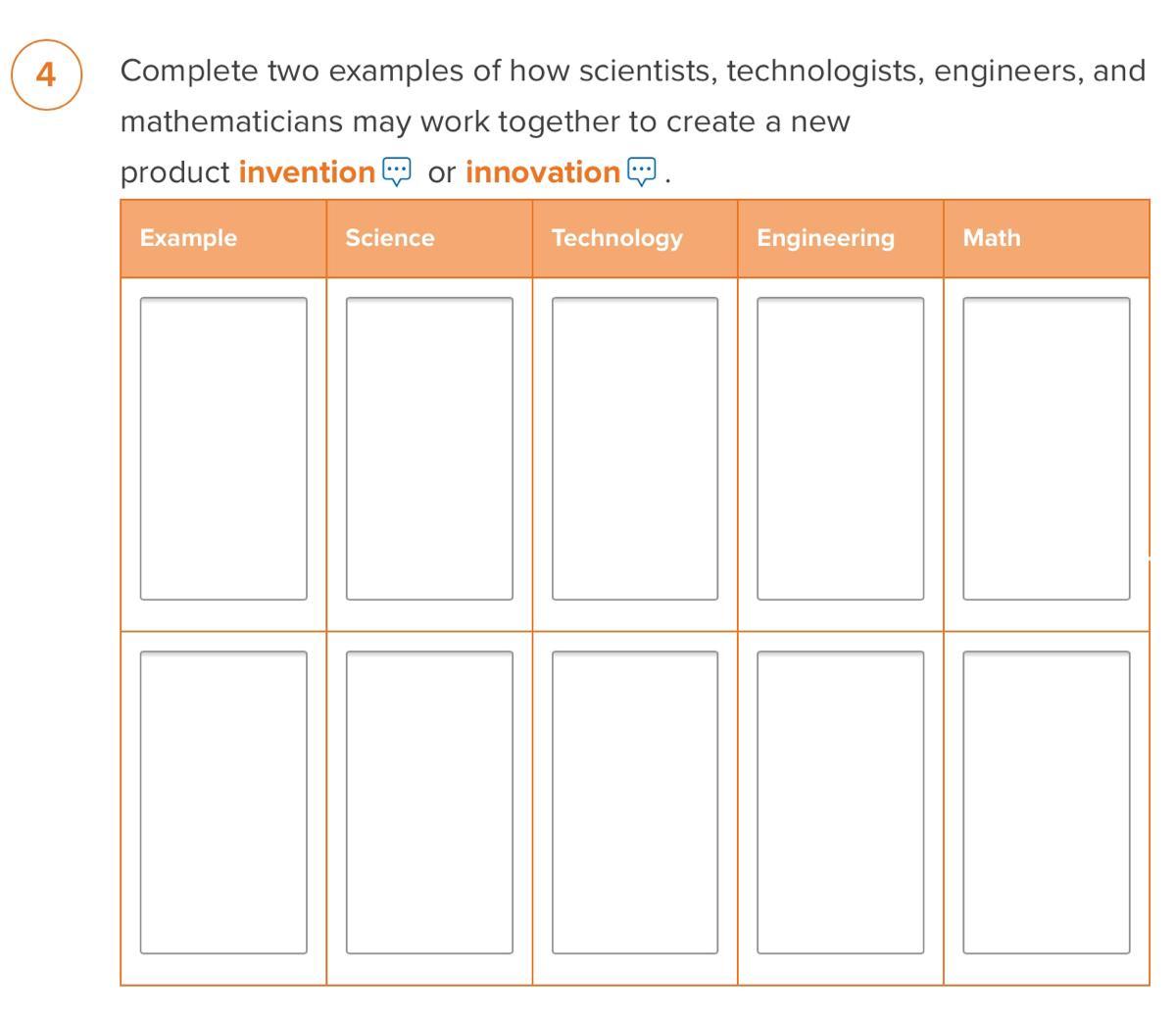This screenshot has width=1176, height=1019.
Task: Click the Science column header
Action: (x=390, y=238)
